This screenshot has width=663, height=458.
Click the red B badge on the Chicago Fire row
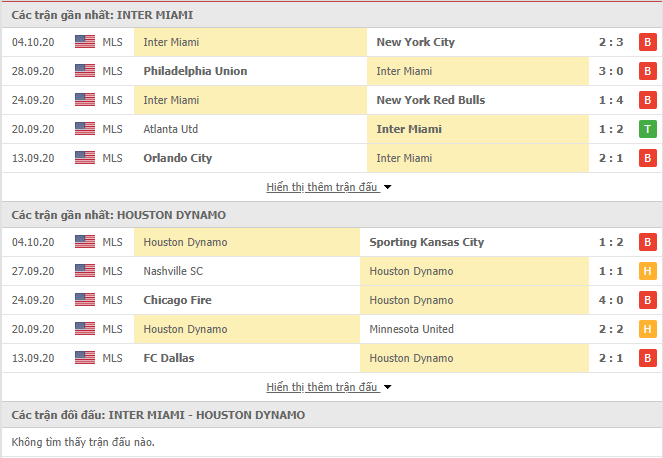pyautogui.click(x=647, y=300)
